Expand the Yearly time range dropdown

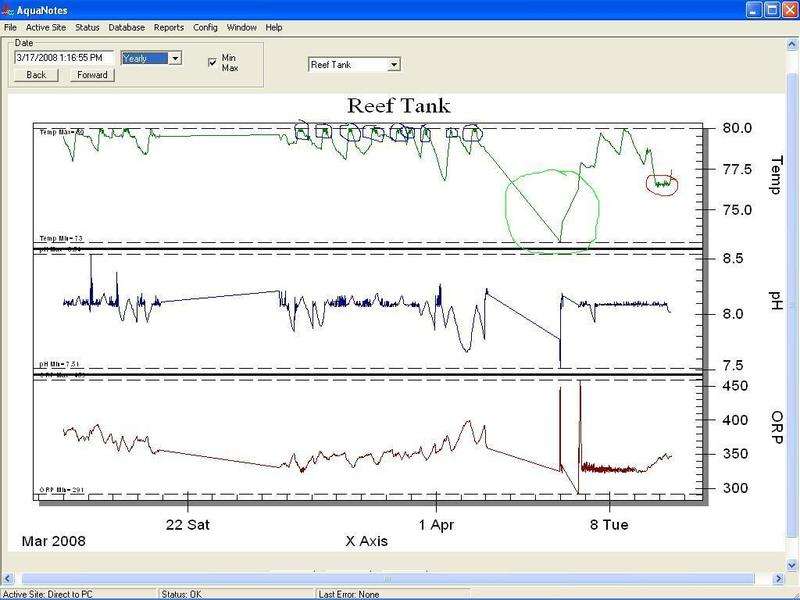(175, 59)
